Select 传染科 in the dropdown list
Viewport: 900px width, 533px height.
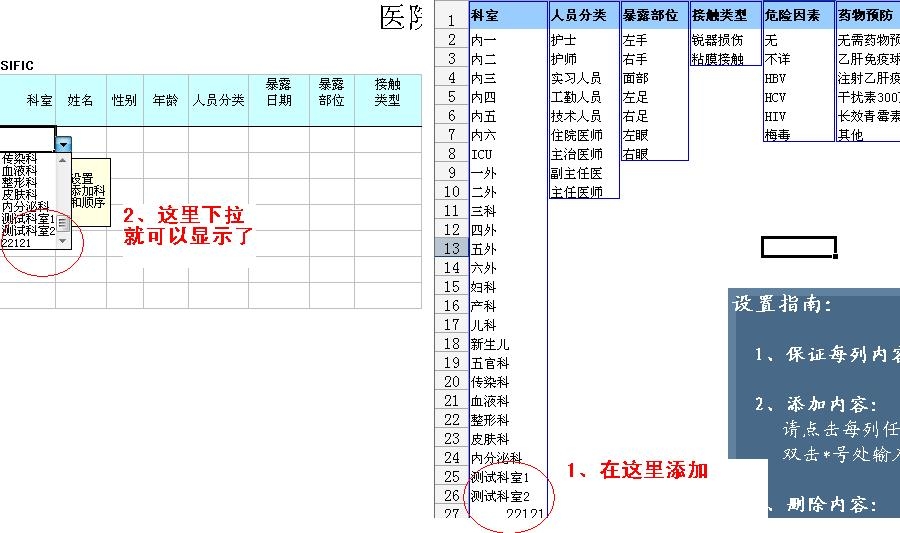[x=20, y=159]
